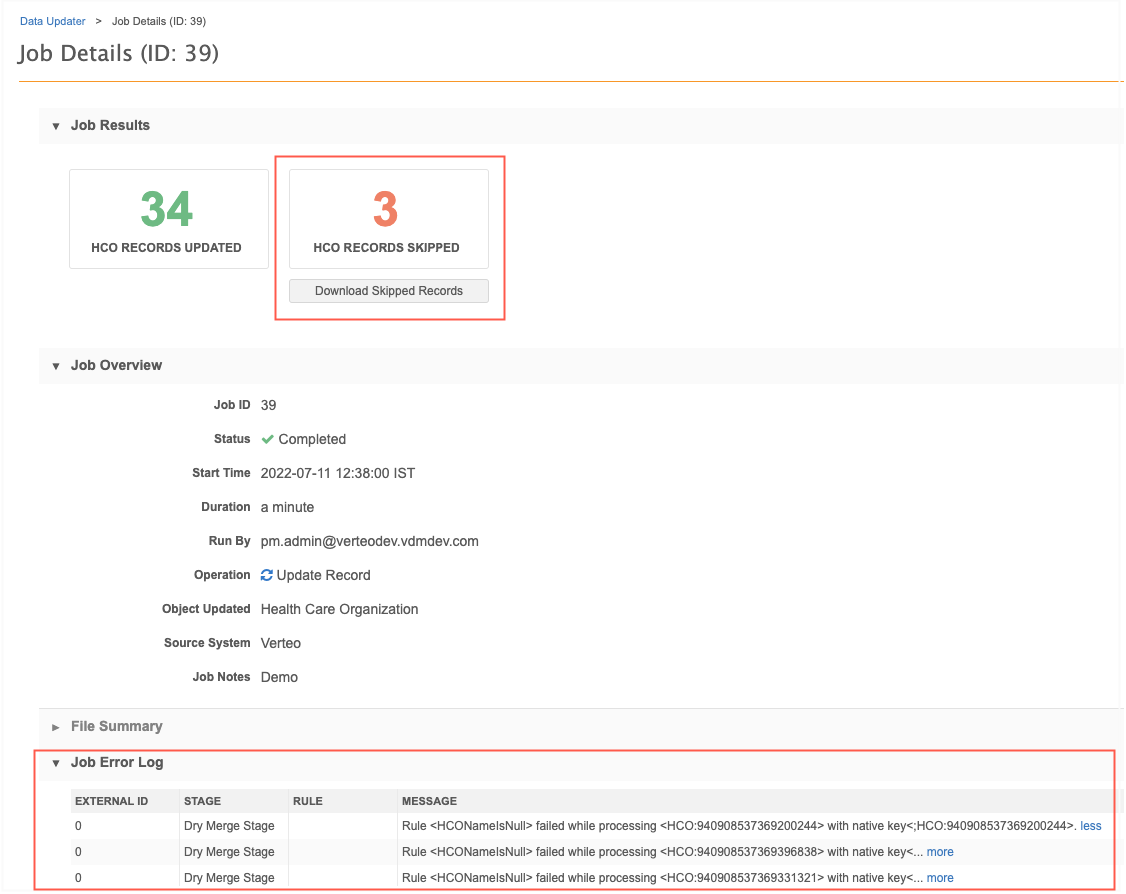Click the Data Updater breadcrumb link
The width and height of the screenshot is (1126, 894).
click(53, 21)
